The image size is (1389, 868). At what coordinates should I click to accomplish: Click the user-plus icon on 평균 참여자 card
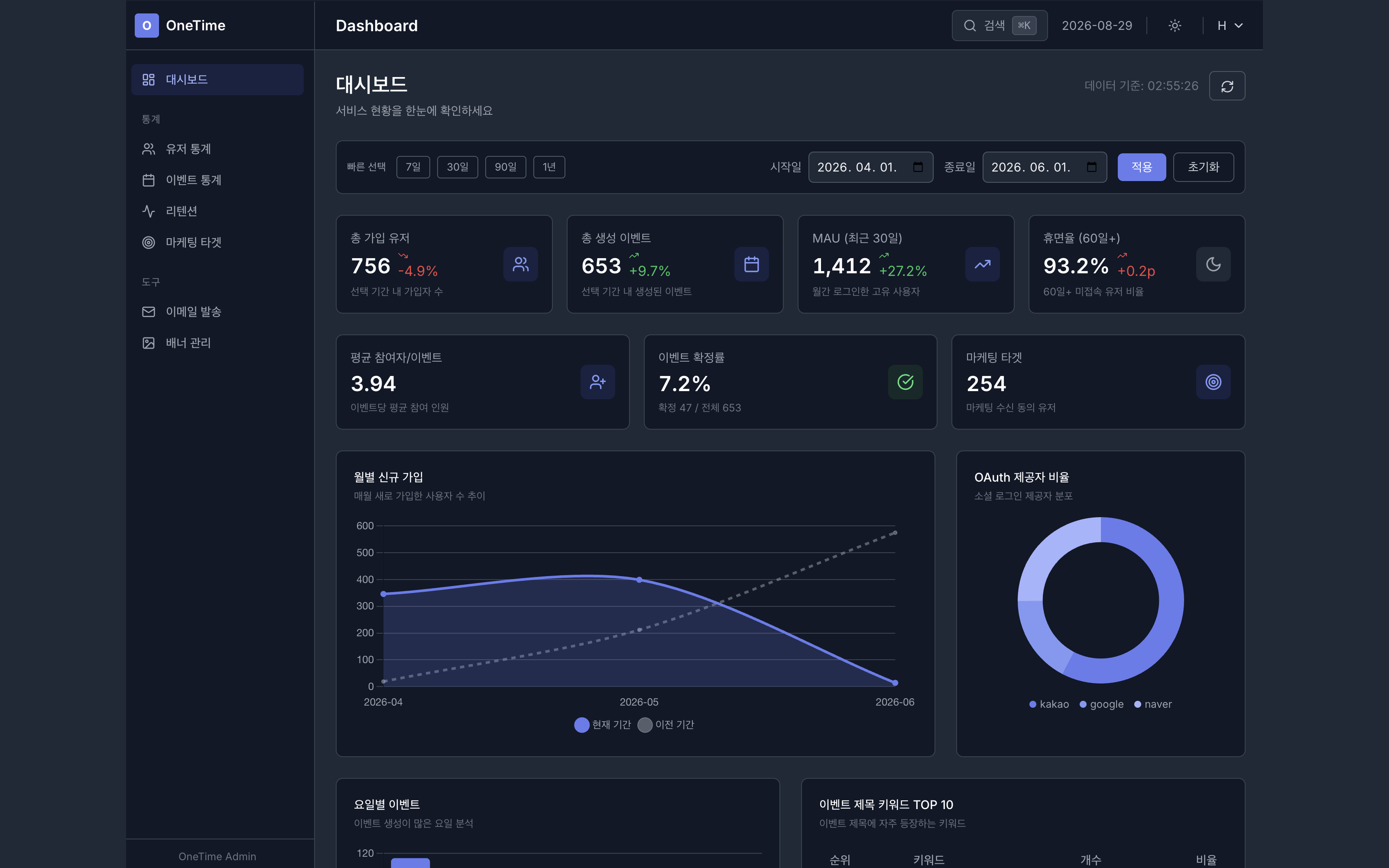[x=598, y=382]
